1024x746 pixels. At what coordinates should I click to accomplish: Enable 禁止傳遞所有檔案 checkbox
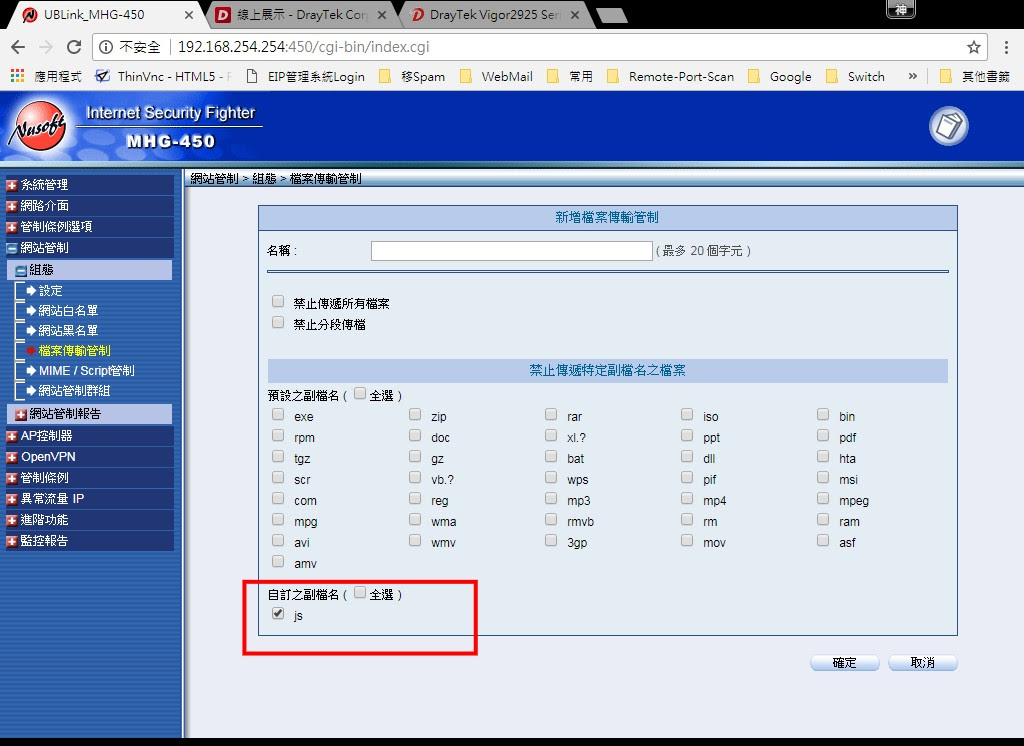pos(278,301)
